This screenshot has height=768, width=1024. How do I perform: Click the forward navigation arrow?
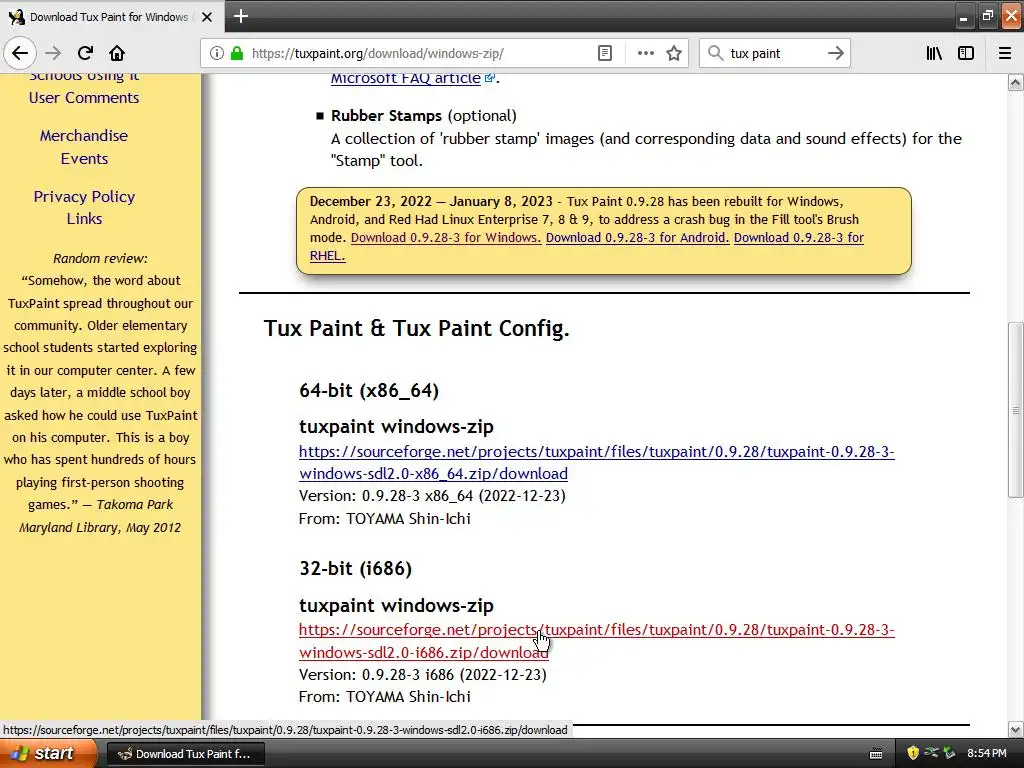tap(53, 53)
